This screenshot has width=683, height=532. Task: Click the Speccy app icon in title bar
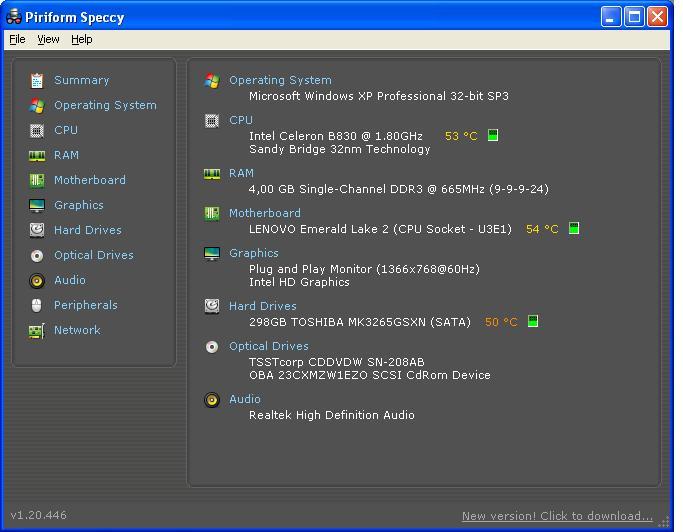(x=14, y=17)
